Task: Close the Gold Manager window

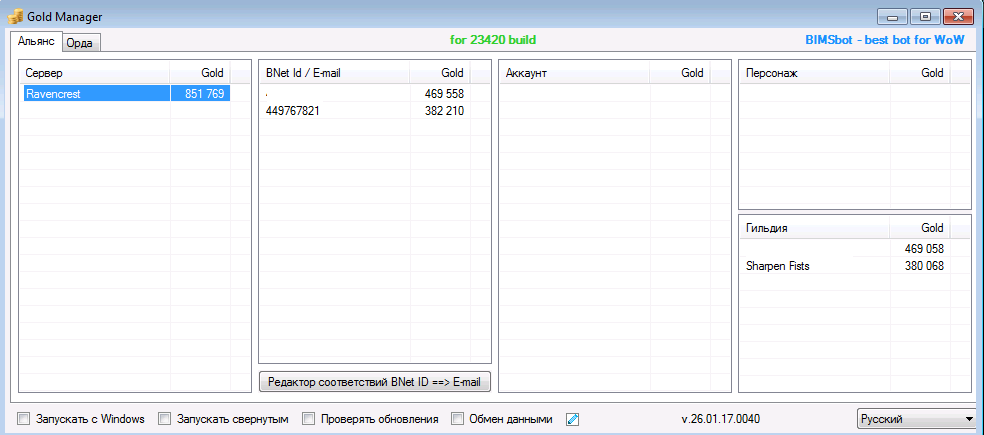Action: pos(959,16)
